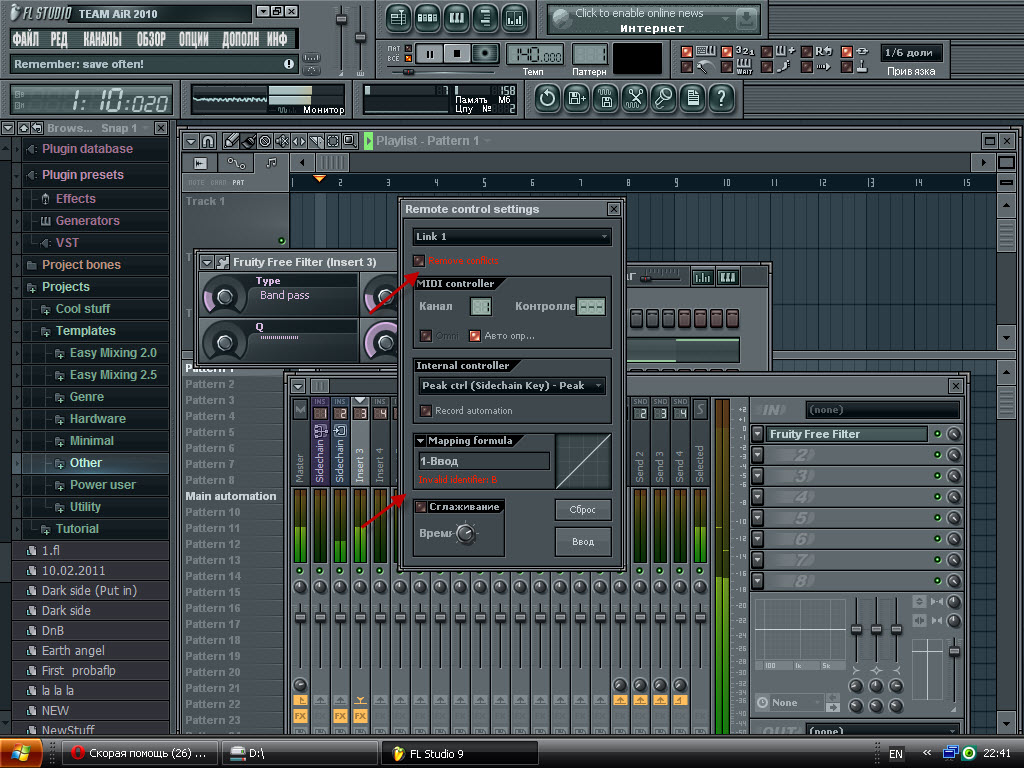Select the playlist mute tool

pos(282,140)
